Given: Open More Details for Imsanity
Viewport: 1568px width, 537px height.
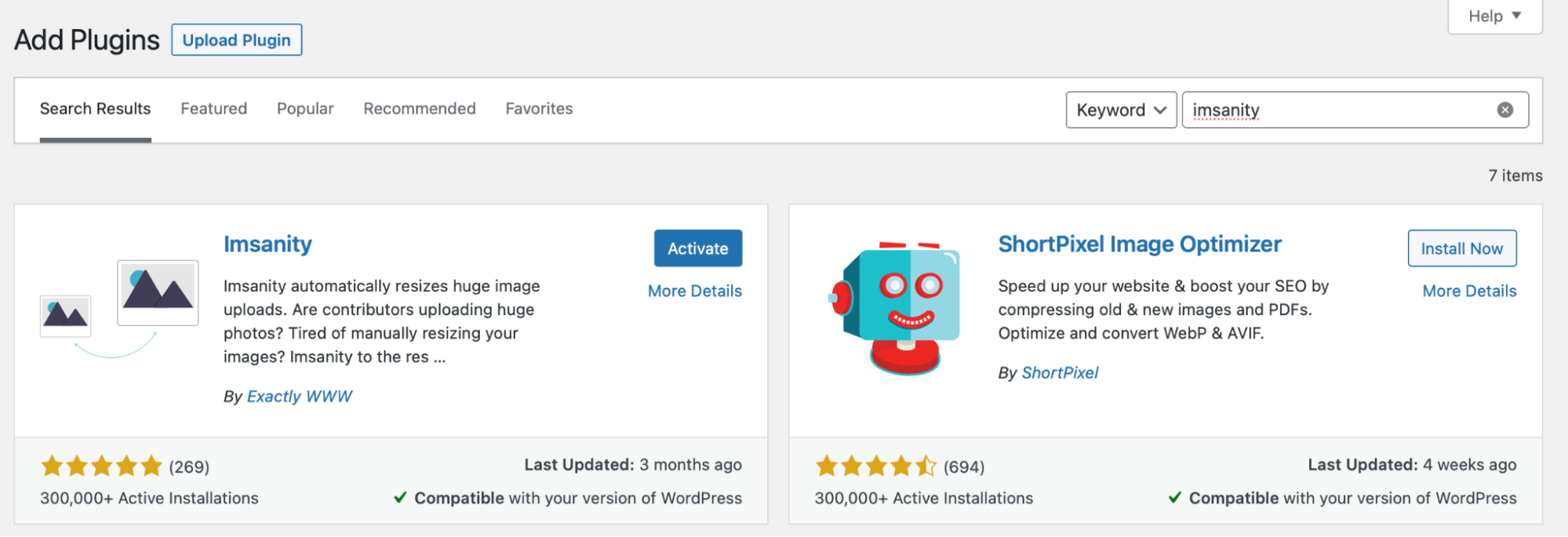Looking at the screenshot, I should coord(694,291).
